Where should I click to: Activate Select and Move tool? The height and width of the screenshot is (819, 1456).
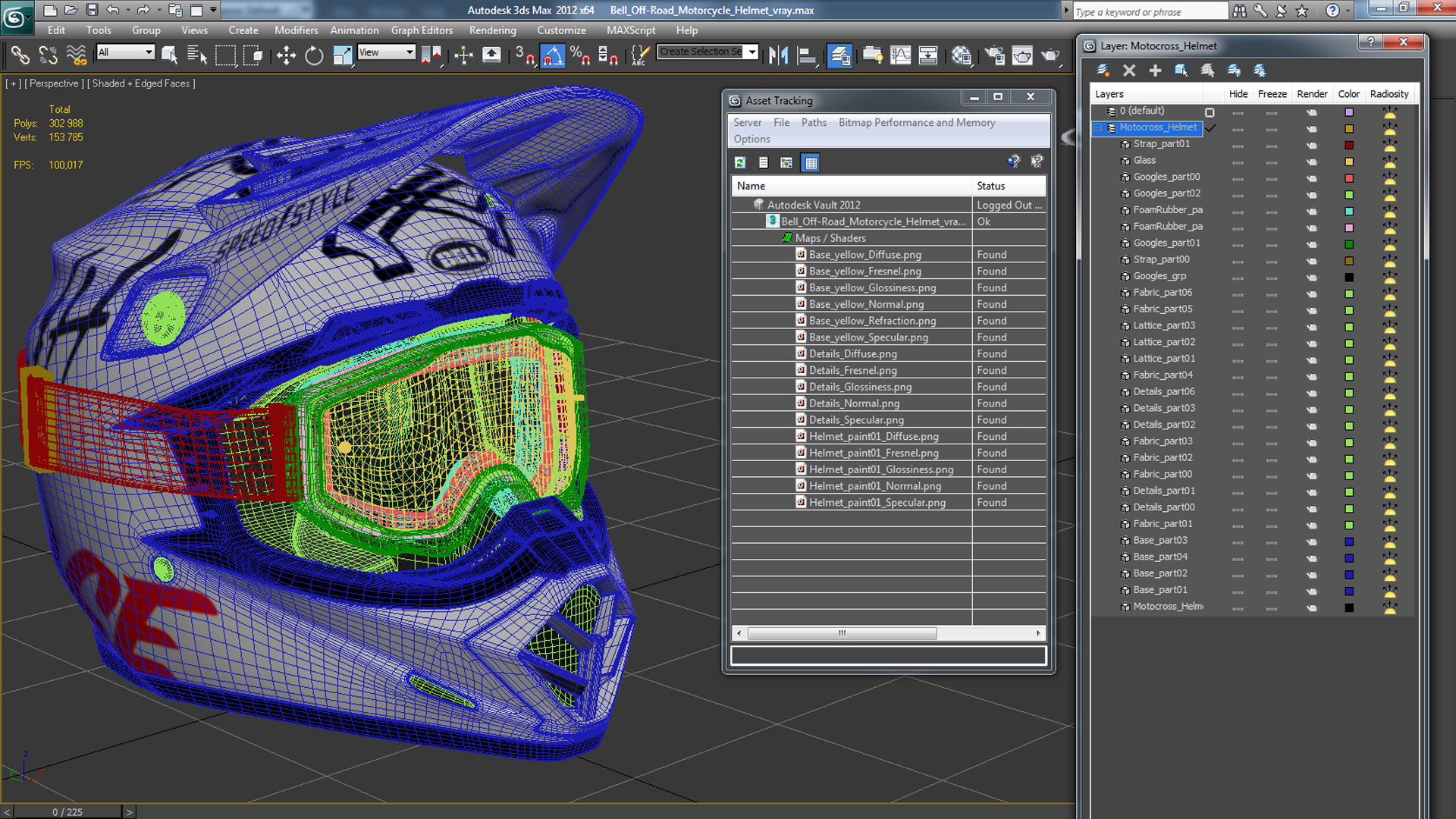(286, 55)
